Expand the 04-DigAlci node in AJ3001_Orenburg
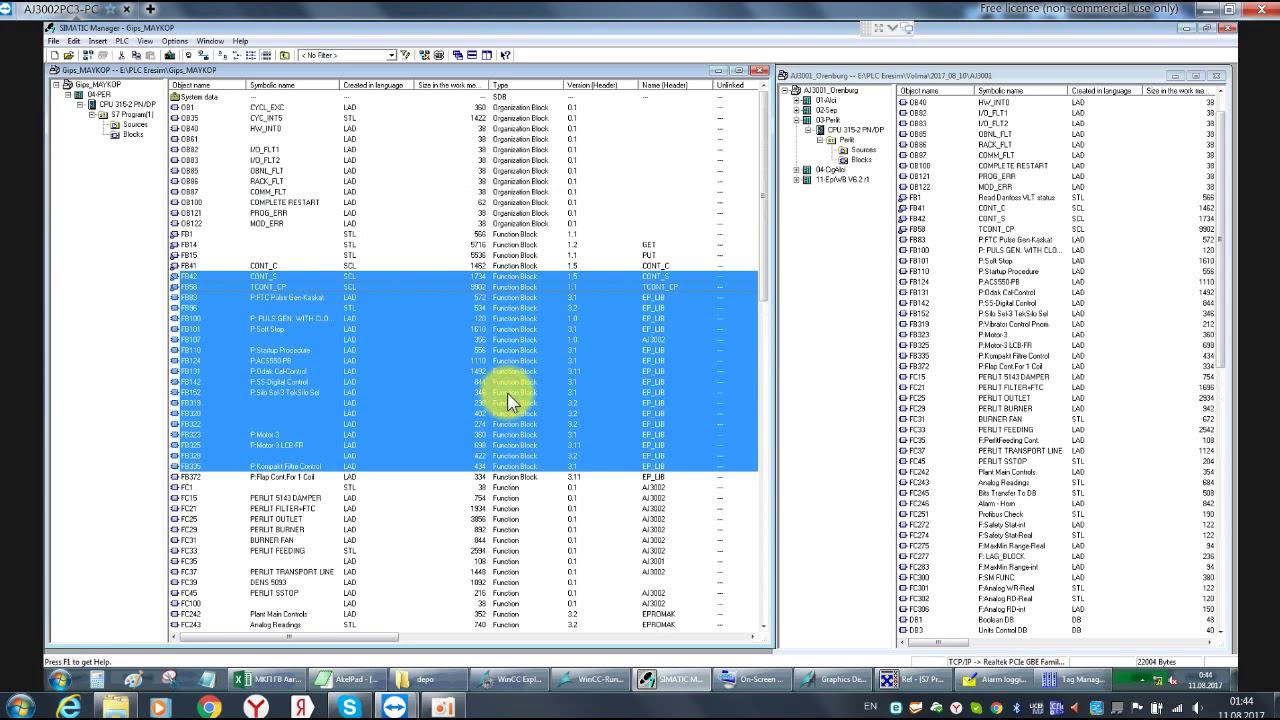Viewport: 1280px width, 720px height. point(796,170)
